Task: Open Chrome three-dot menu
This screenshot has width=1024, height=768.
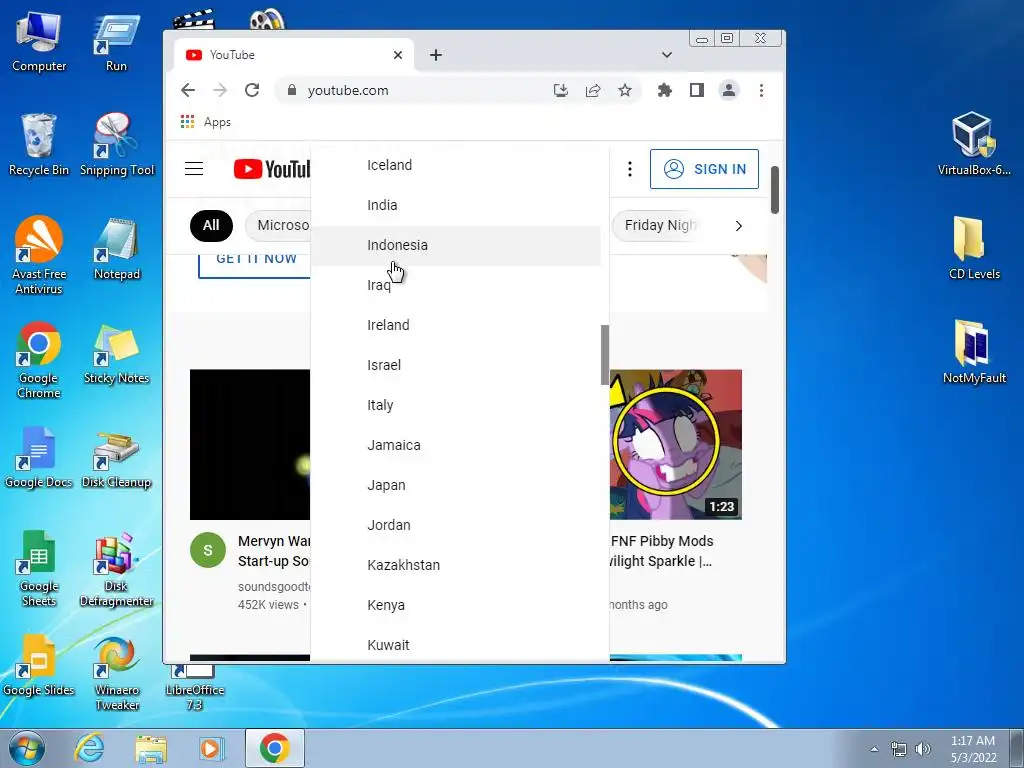Action: click(x=761, y=90)
